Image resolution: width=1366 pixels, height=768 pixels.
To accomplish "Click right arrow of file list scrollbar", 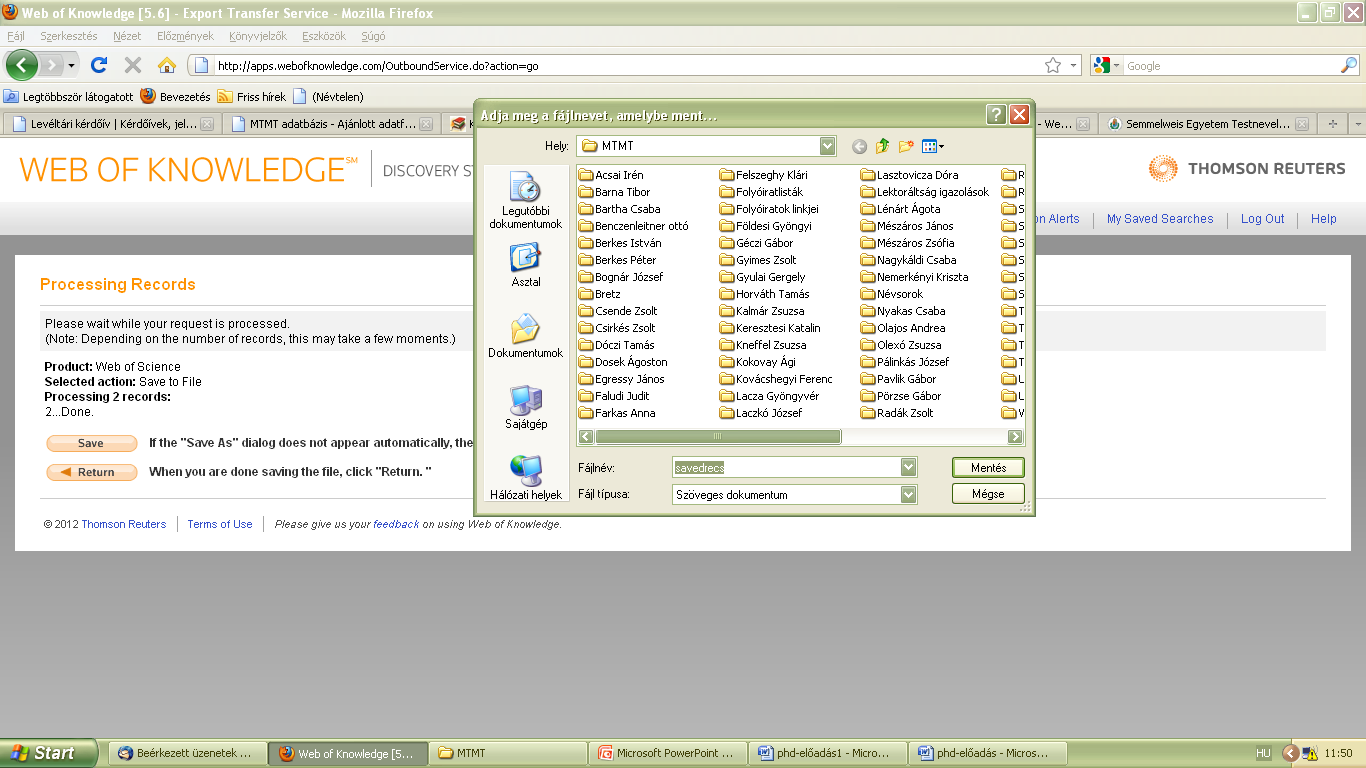I will click(x=1015, y=437).
